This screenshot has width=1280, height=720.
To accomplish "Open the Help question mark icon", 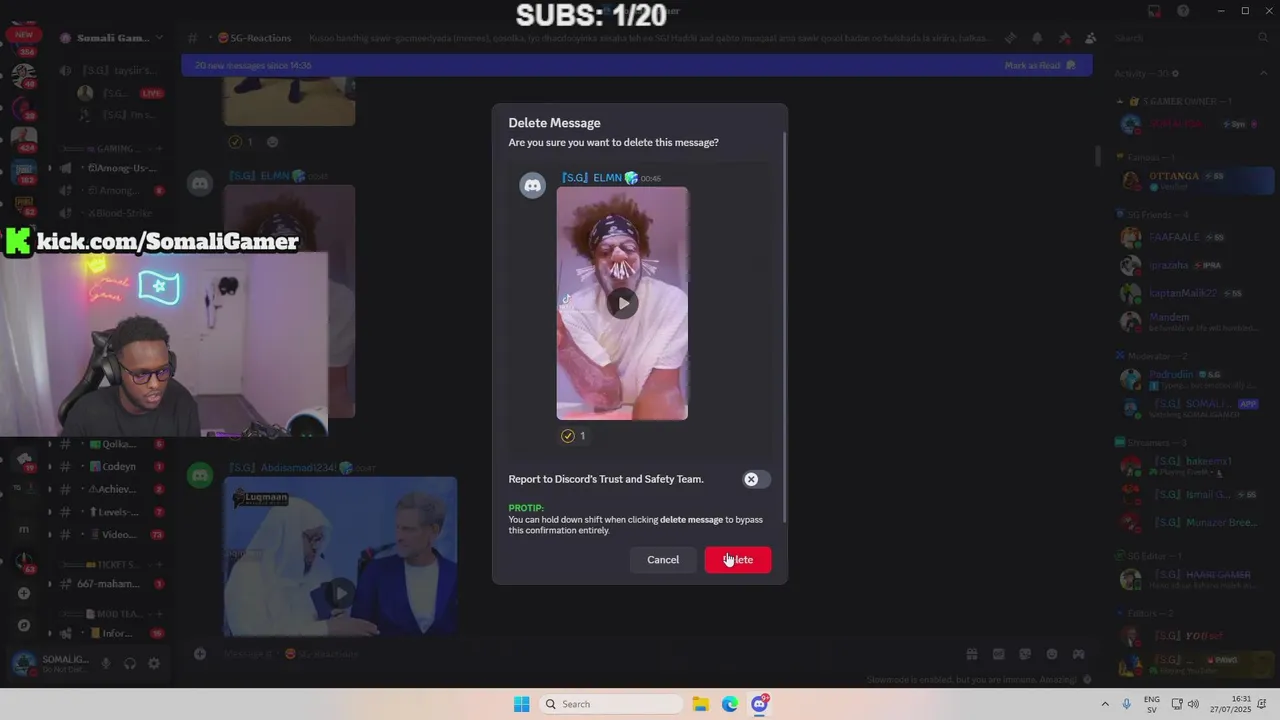I will coord(1183,11).
